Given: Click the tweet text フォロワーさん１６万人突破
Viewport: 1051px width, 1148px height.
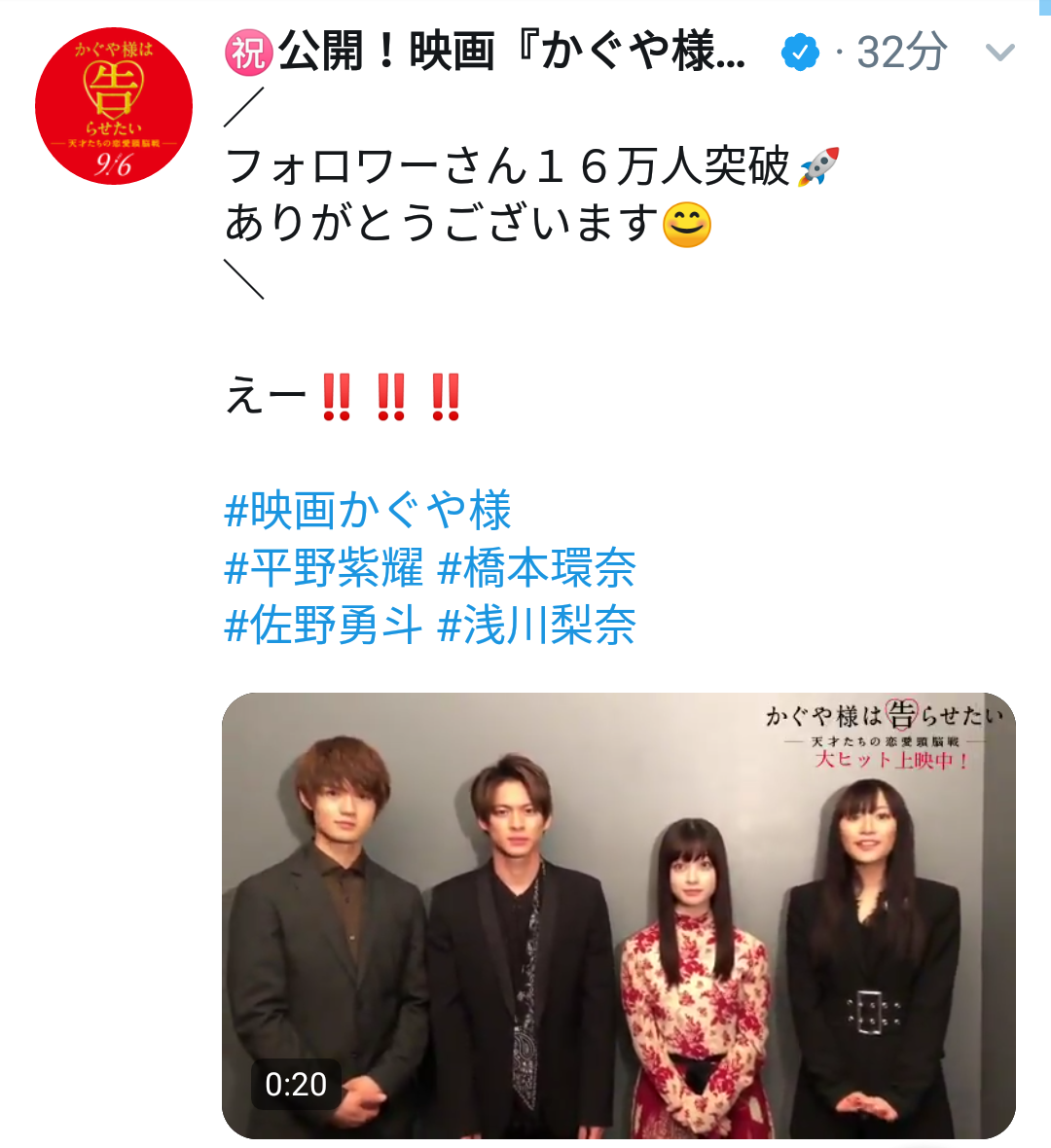Looking at the screenshot, I should (x=508, y=166).
